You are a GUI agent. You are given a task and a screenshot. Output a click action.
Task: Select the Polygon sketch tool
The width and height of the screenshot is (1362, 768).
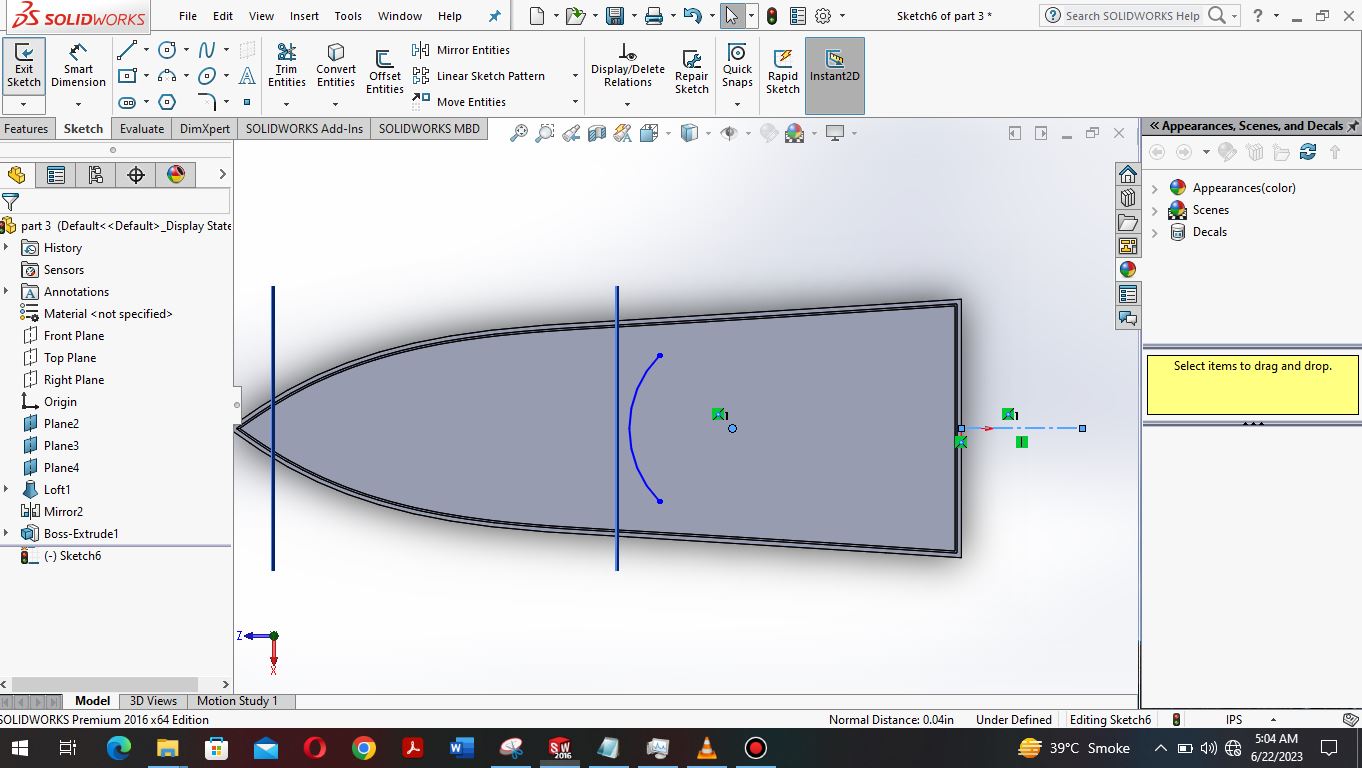[x=167, y=102]
